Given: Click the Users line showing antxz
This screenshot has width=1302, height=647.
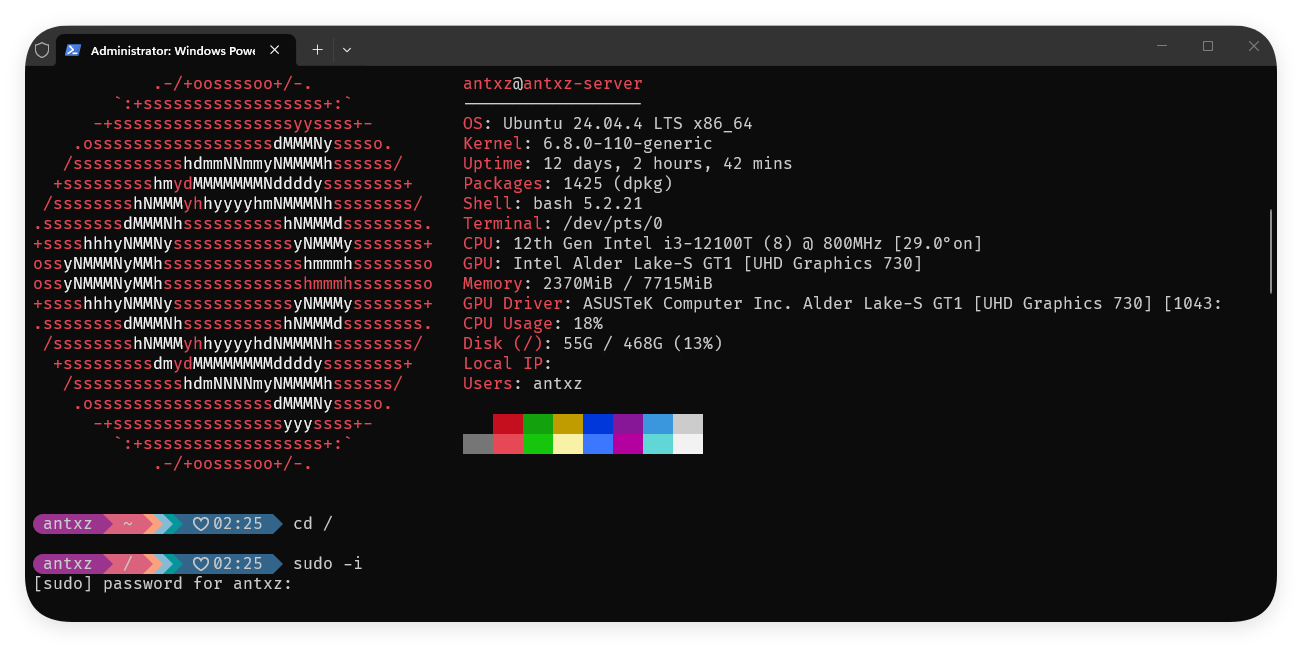Looking at the screenshot, I should (523, 384).
